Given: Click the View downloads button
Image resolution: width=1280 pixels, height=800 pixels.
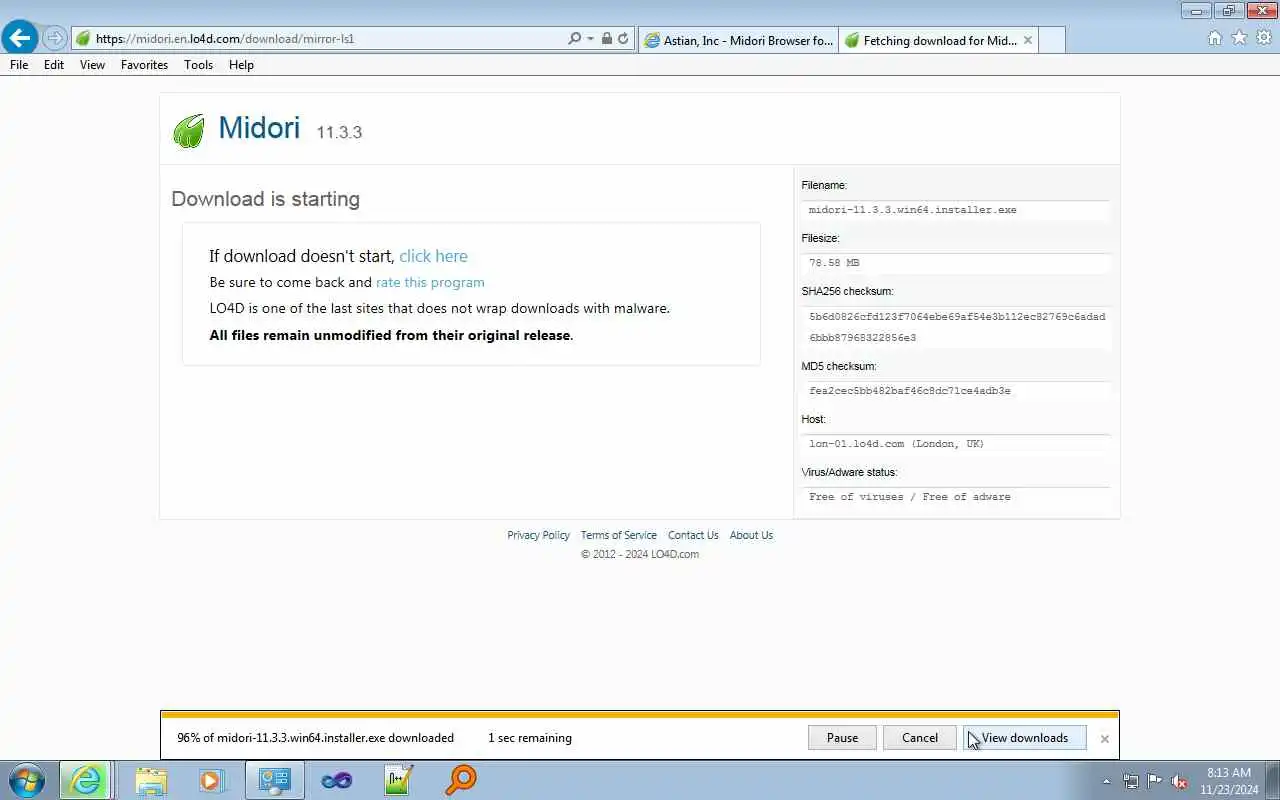Looking at the screenshot, I should pyautogui.click(x=1024, y=738).
